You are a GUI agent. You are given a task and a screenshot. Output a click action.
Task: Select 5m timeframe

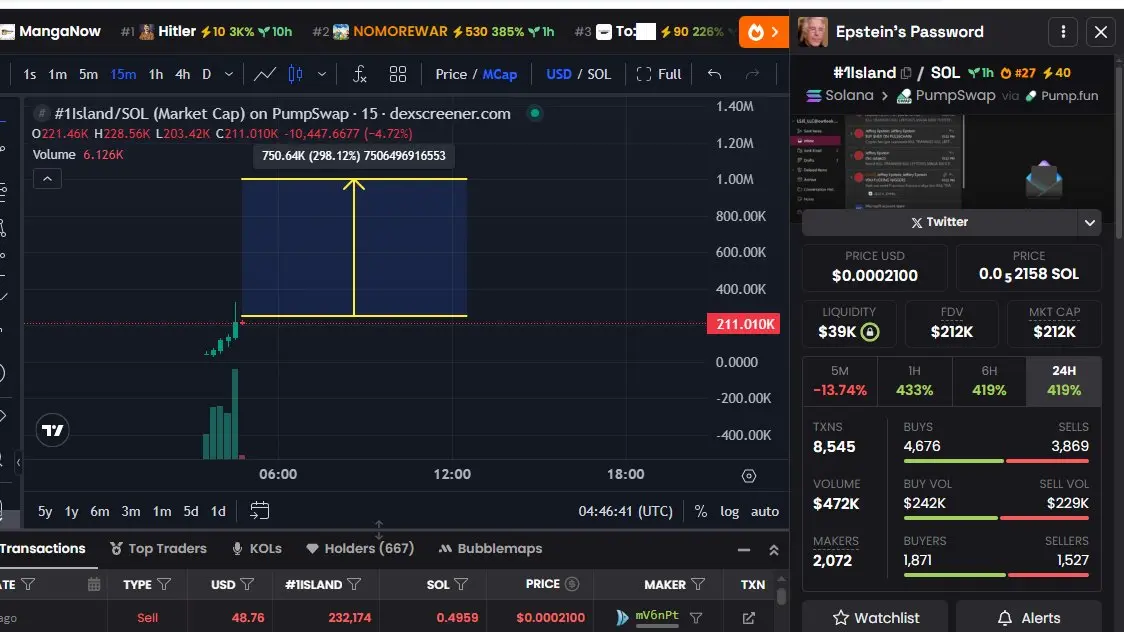[x=88, y=74]
